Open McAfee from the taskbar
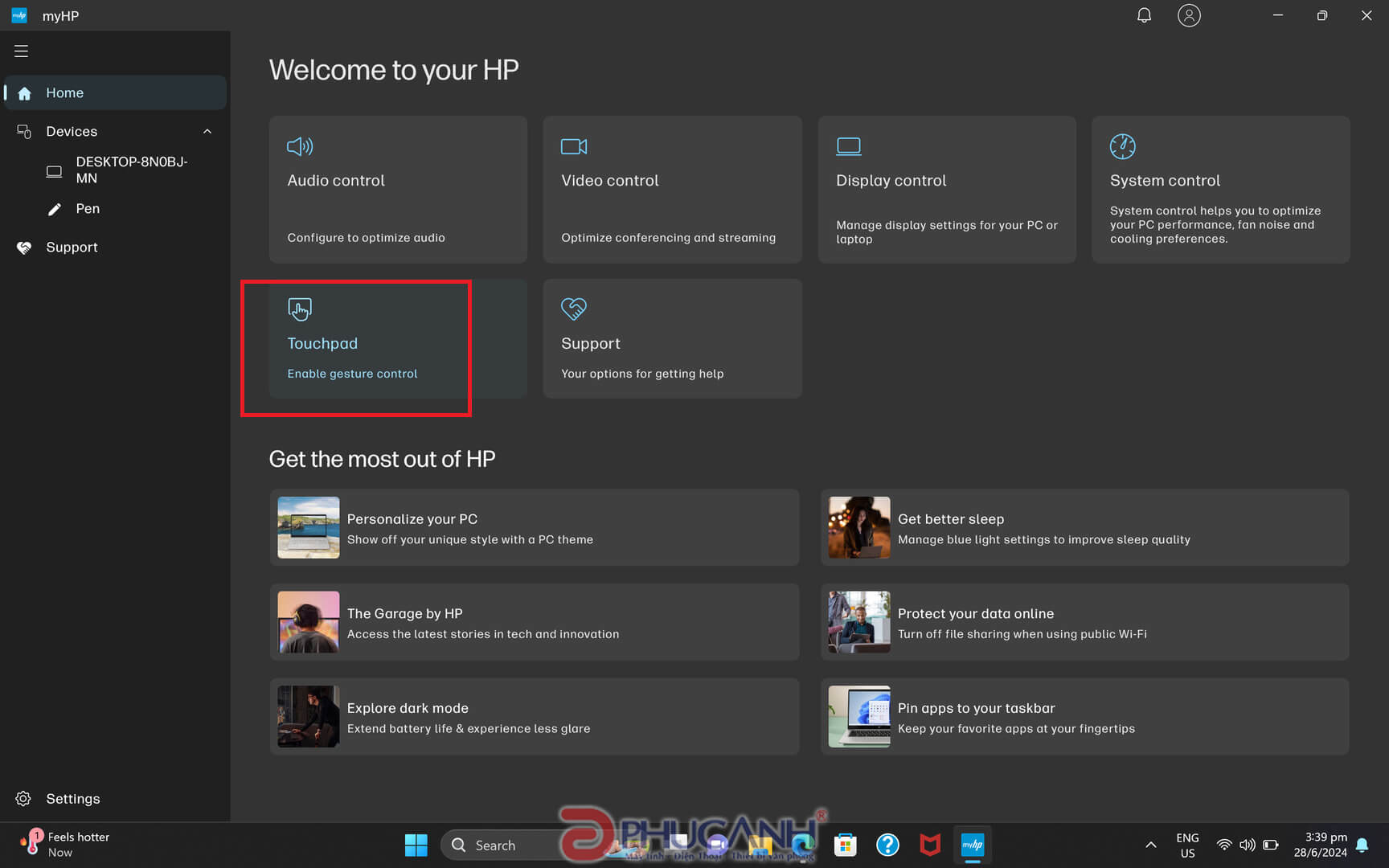The height and width of the screenshot is (868, 1389). [930, 845]
